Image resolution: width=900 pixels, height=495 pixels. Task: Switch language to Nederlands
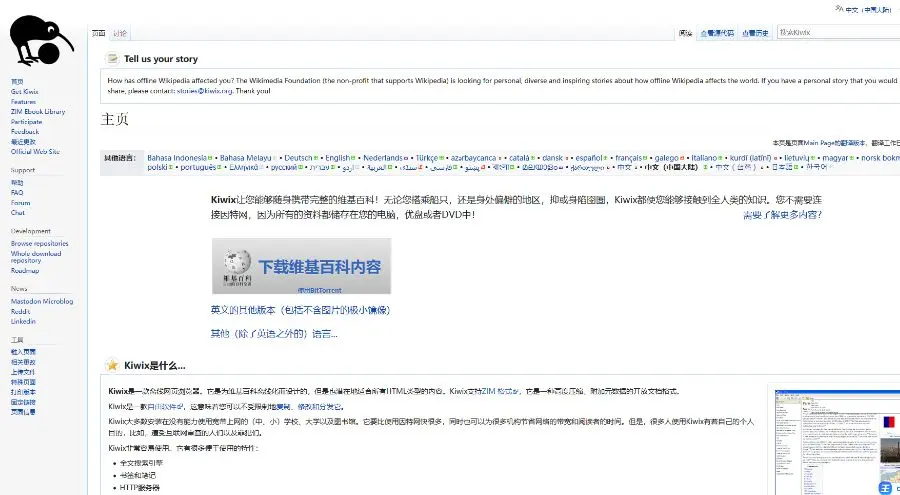[383, 157]
